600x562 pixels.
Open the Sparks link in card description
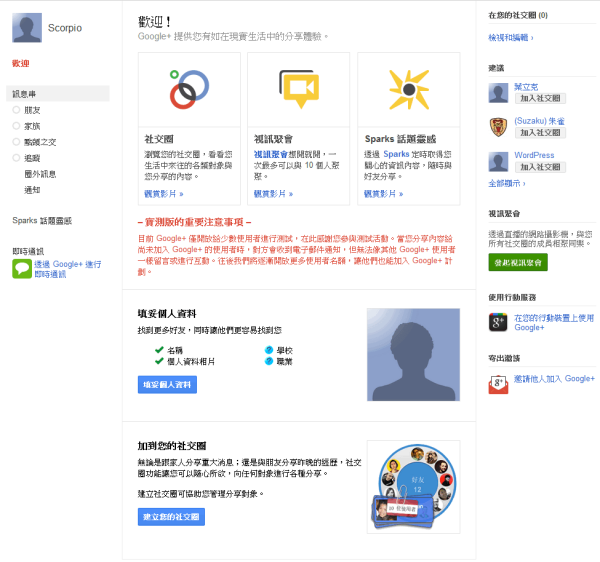click(396, 154)
